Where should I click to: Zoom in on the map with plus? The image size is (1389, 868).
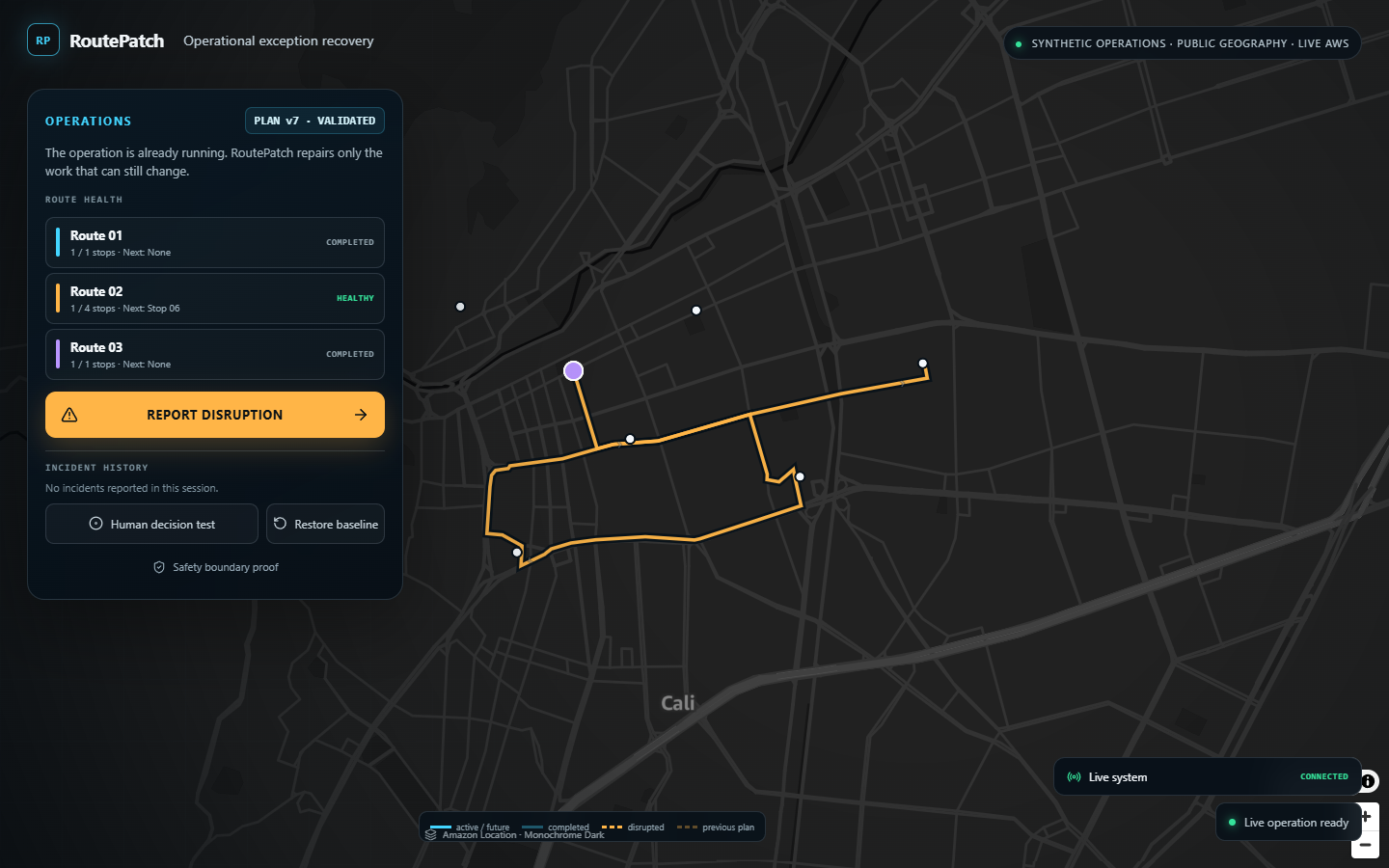(1366, 817)
